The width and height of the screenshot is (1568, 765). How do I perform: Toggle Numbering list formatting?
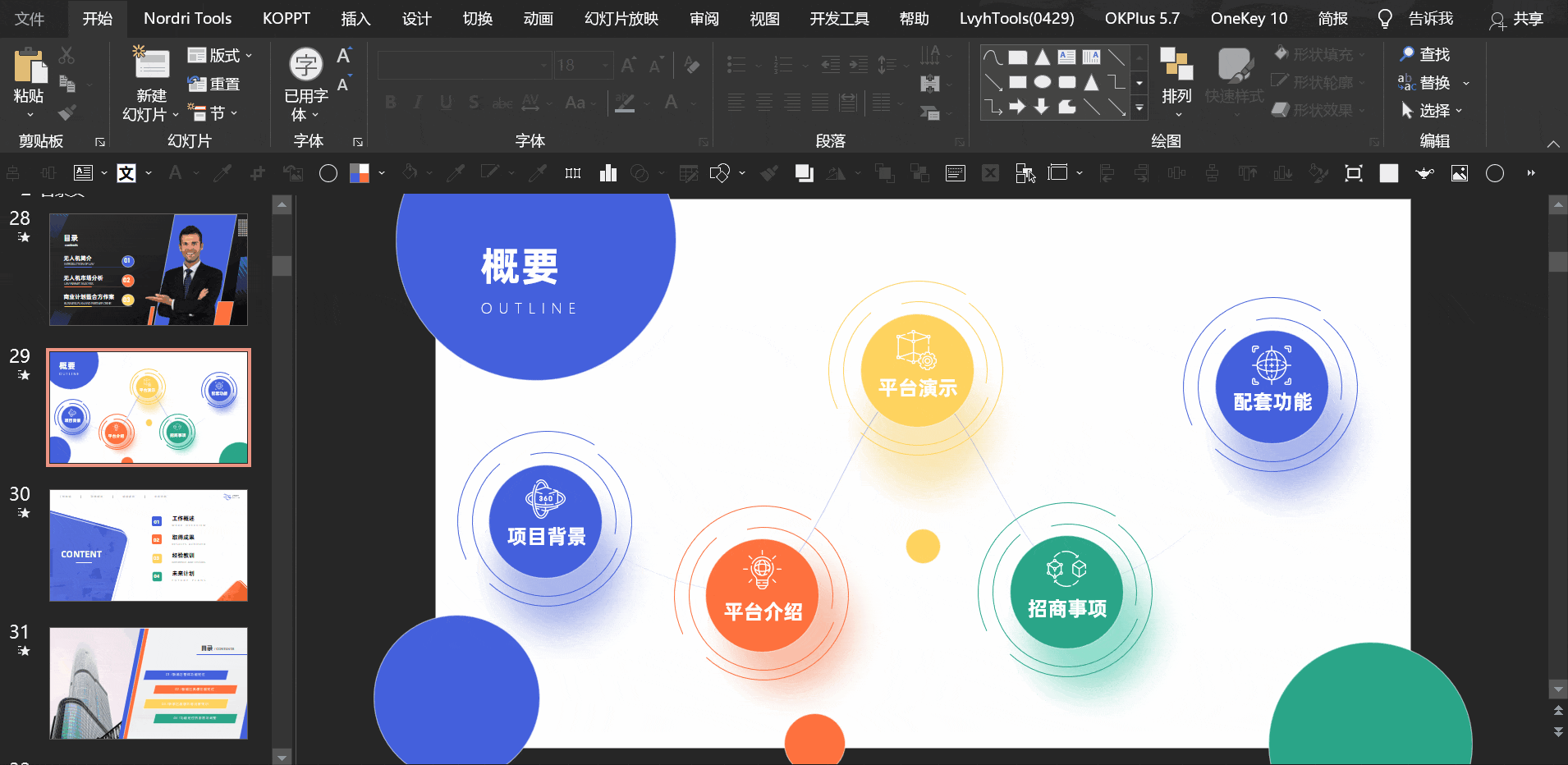point(783,65)
